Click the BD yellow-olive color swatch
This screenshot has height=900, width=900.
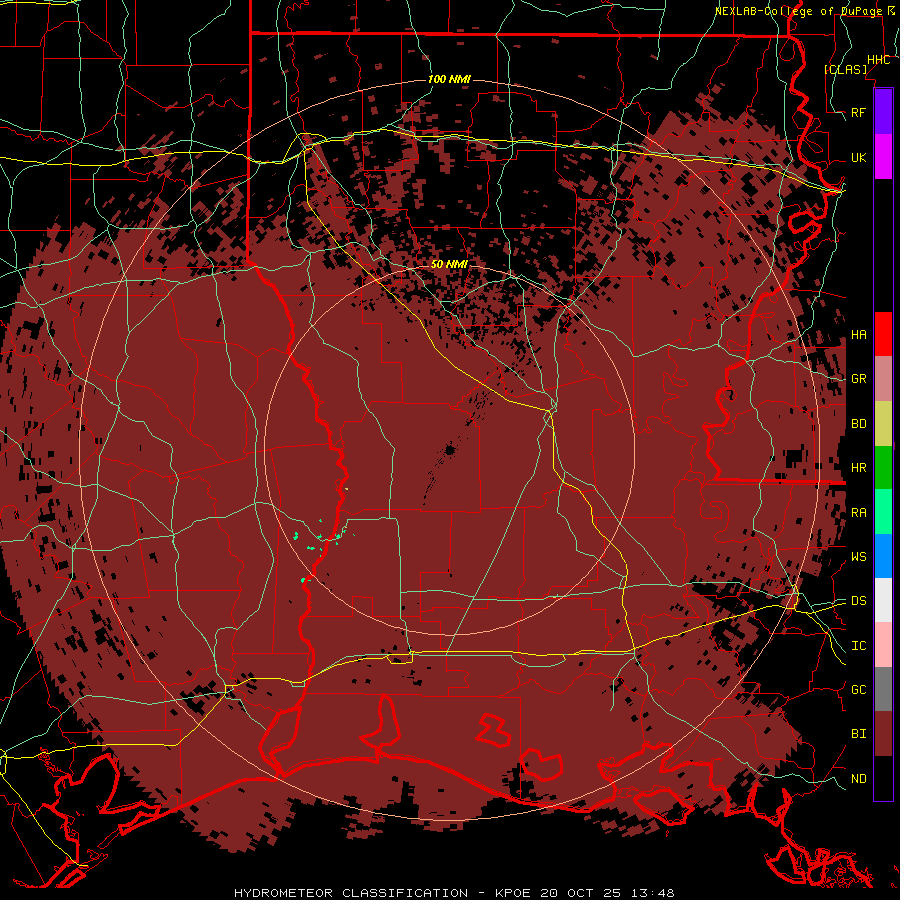[x=883, y=423]
